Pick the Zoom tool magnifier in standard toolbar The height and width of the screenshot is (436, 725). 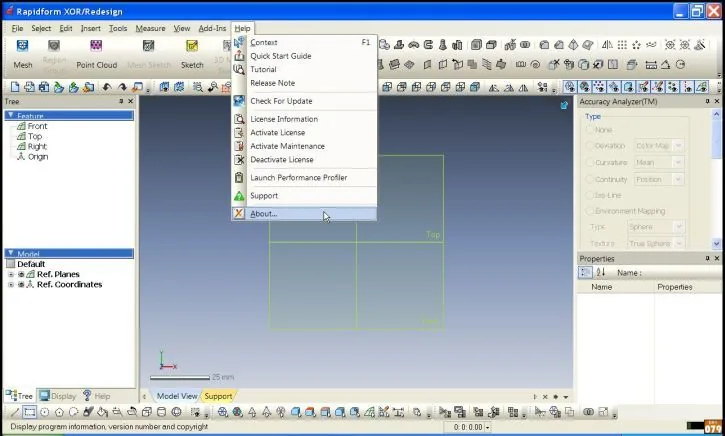pos(198,87)
